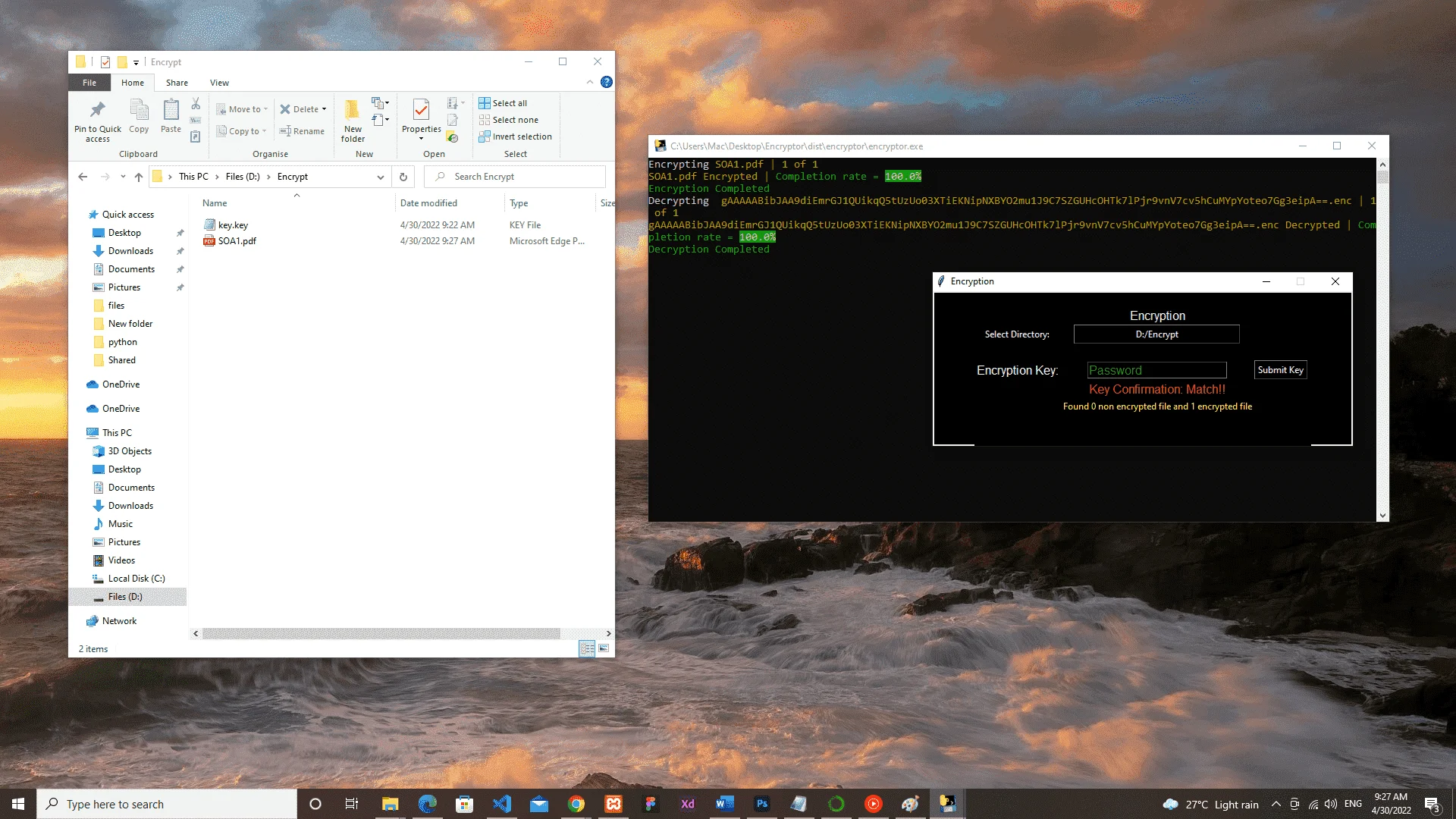Viewport: 1456px width, 819px height.
Task: Click the Paste shortcut icon
Action: [196, 136]
